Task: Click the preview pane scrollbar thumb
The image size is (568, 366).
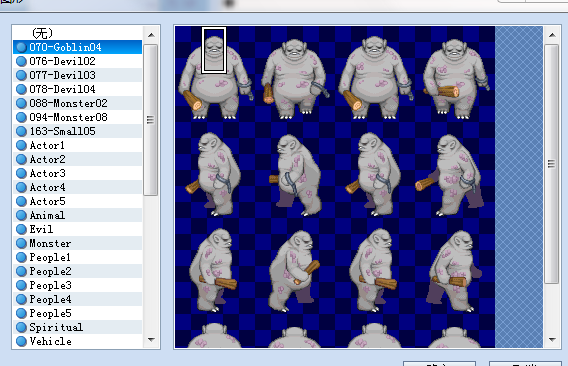Action: (x=551, y=164)
